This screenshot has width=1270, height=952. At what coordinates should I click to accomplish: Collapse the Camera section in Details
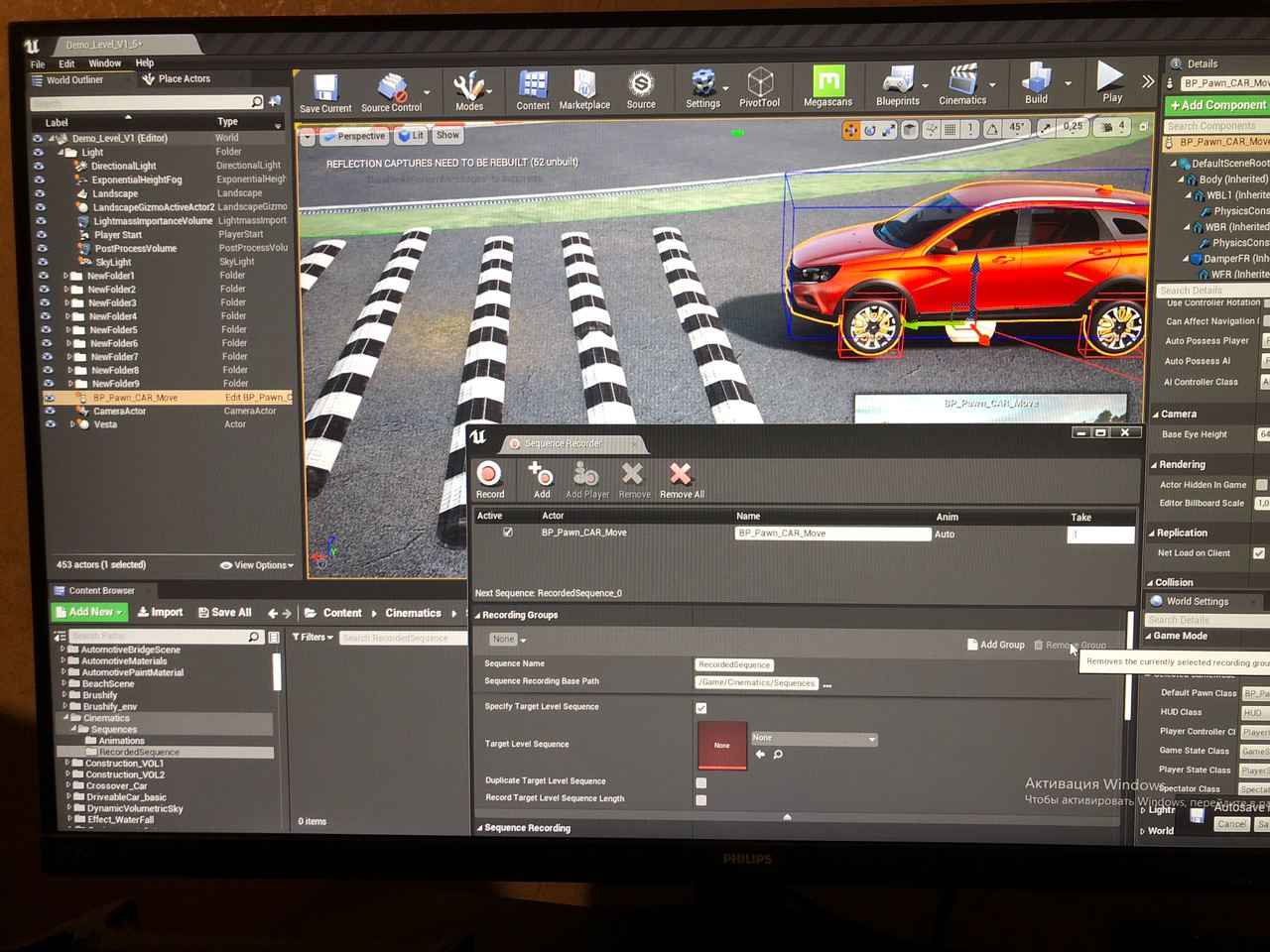coord(1155,415)
